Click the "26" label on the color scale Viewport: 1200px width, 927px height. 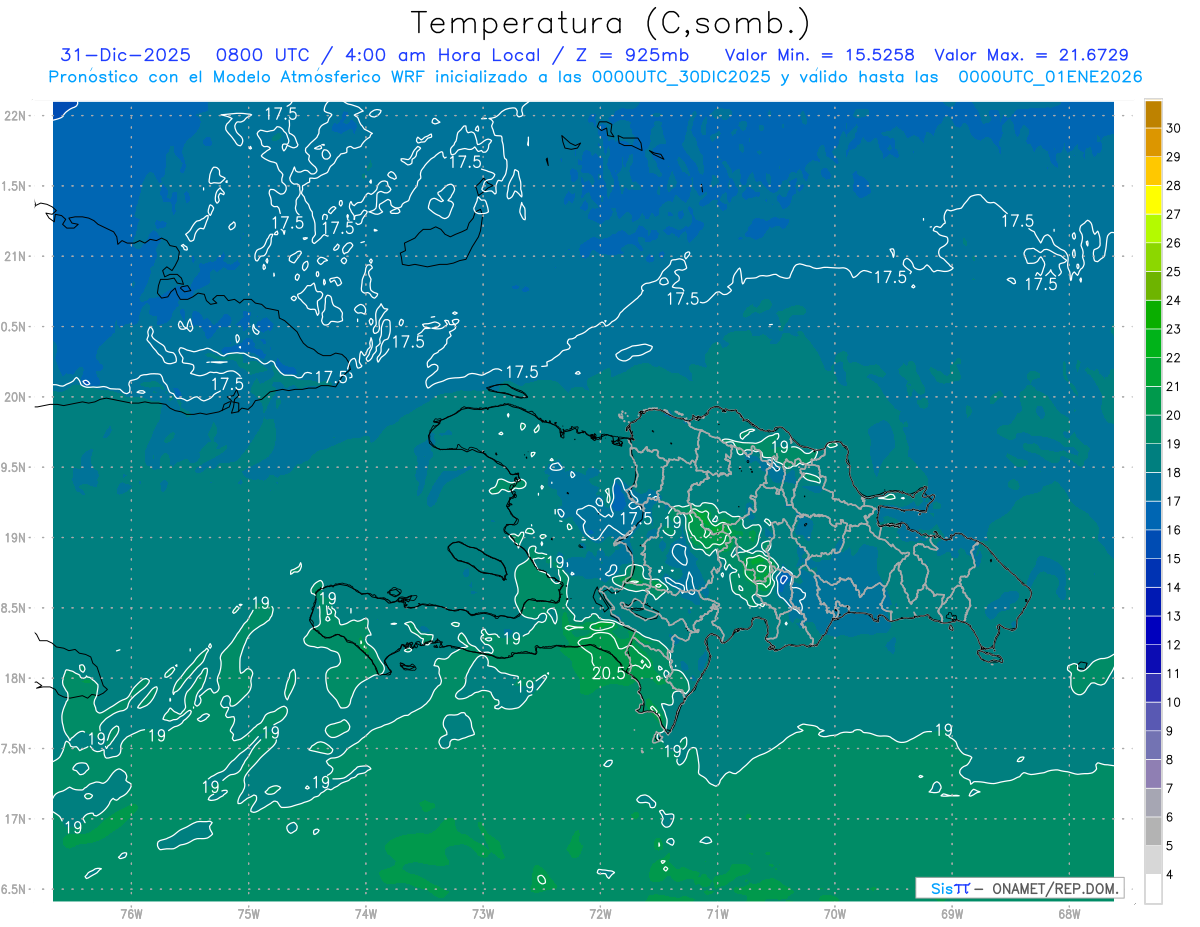pyautogui.click(x=1173, y=243)
